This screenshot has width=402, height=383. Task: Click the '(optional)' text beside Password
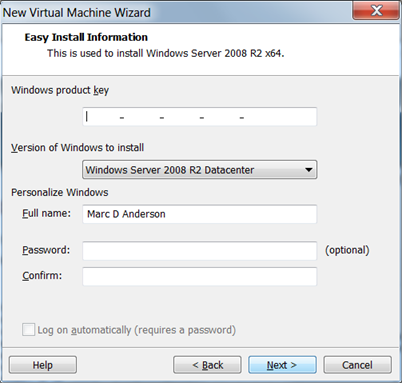click(x=347, y=250)
